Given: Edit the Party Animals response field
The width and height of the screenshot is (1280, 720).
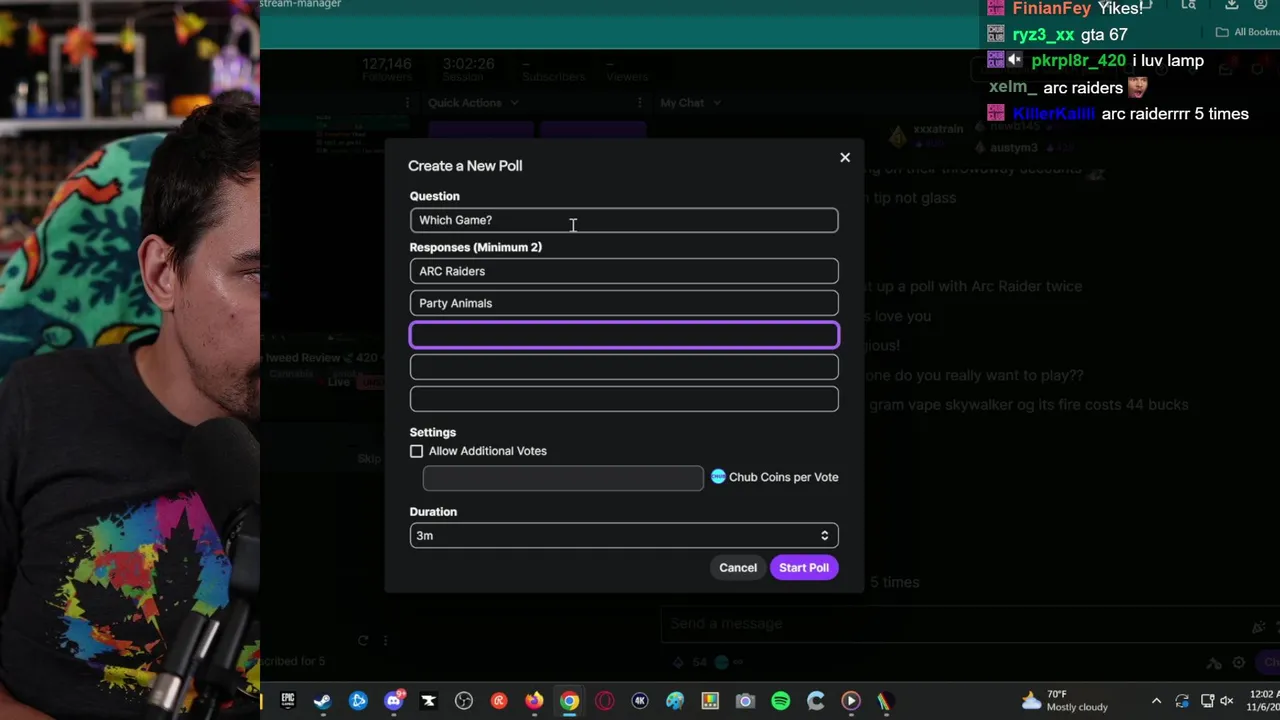Looking at the screenshot, I should tap(624, 303).
